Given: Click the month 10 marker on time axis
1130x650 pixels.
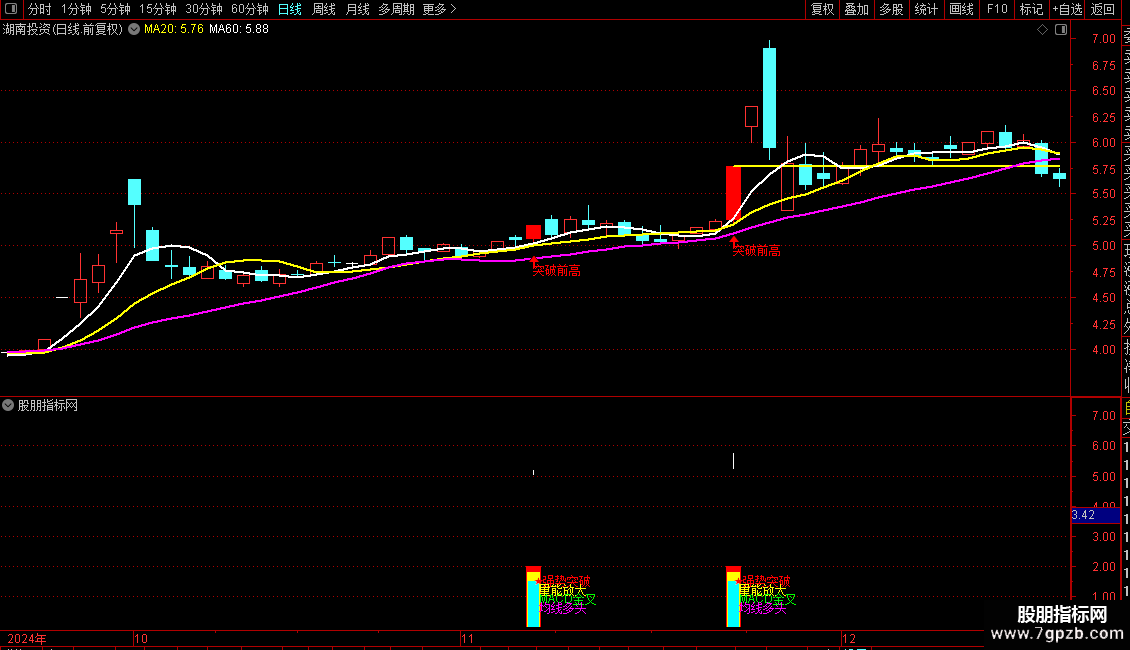Looking at the screenshot, I should [x=141, y=639].
